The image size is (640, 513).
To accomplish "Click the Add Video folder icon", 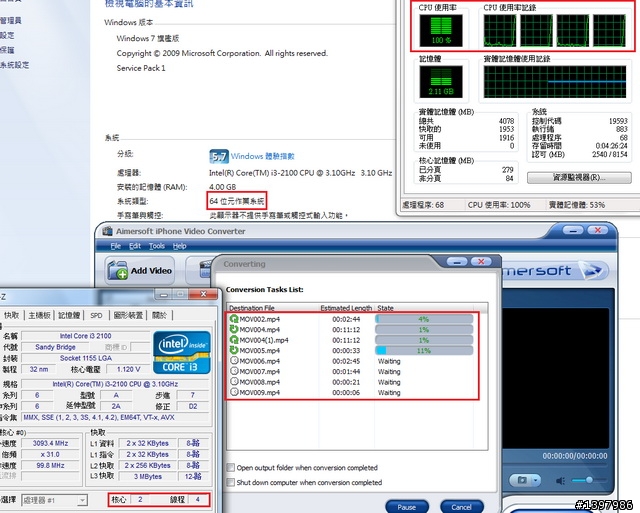I will [x=118, y=270].
